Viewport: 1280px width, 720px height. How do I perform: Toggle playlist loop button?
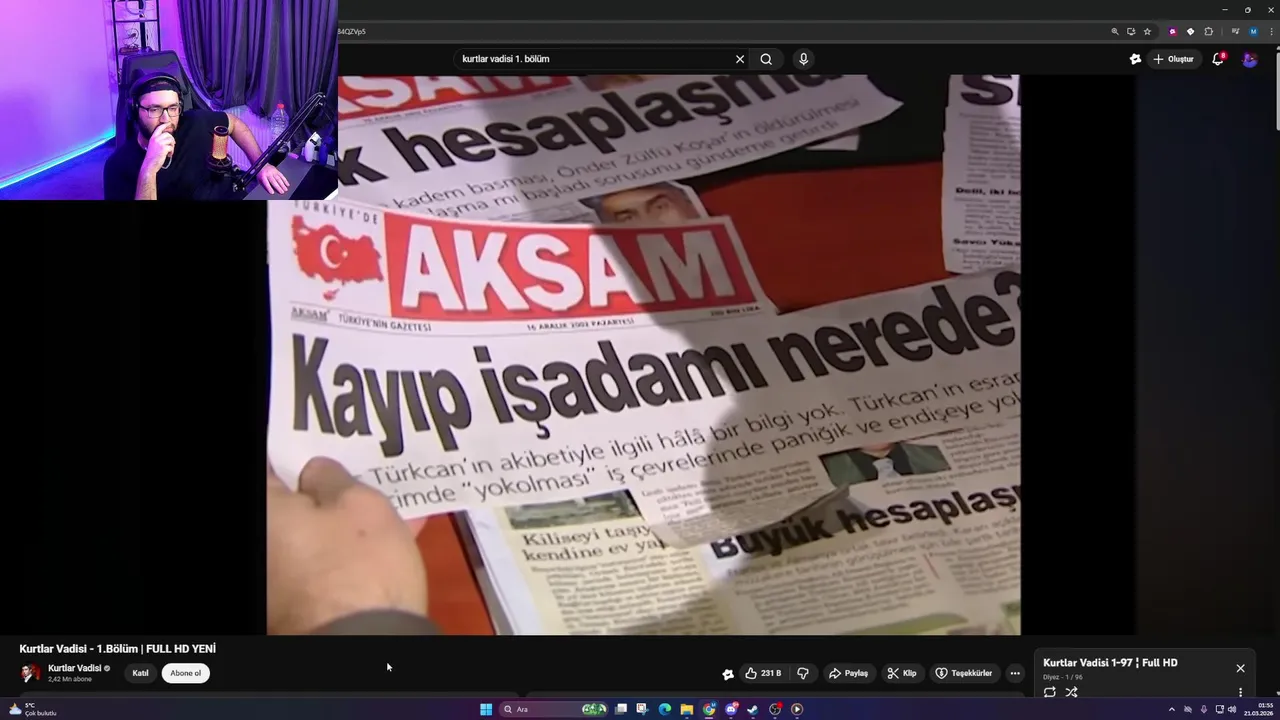1050,692
